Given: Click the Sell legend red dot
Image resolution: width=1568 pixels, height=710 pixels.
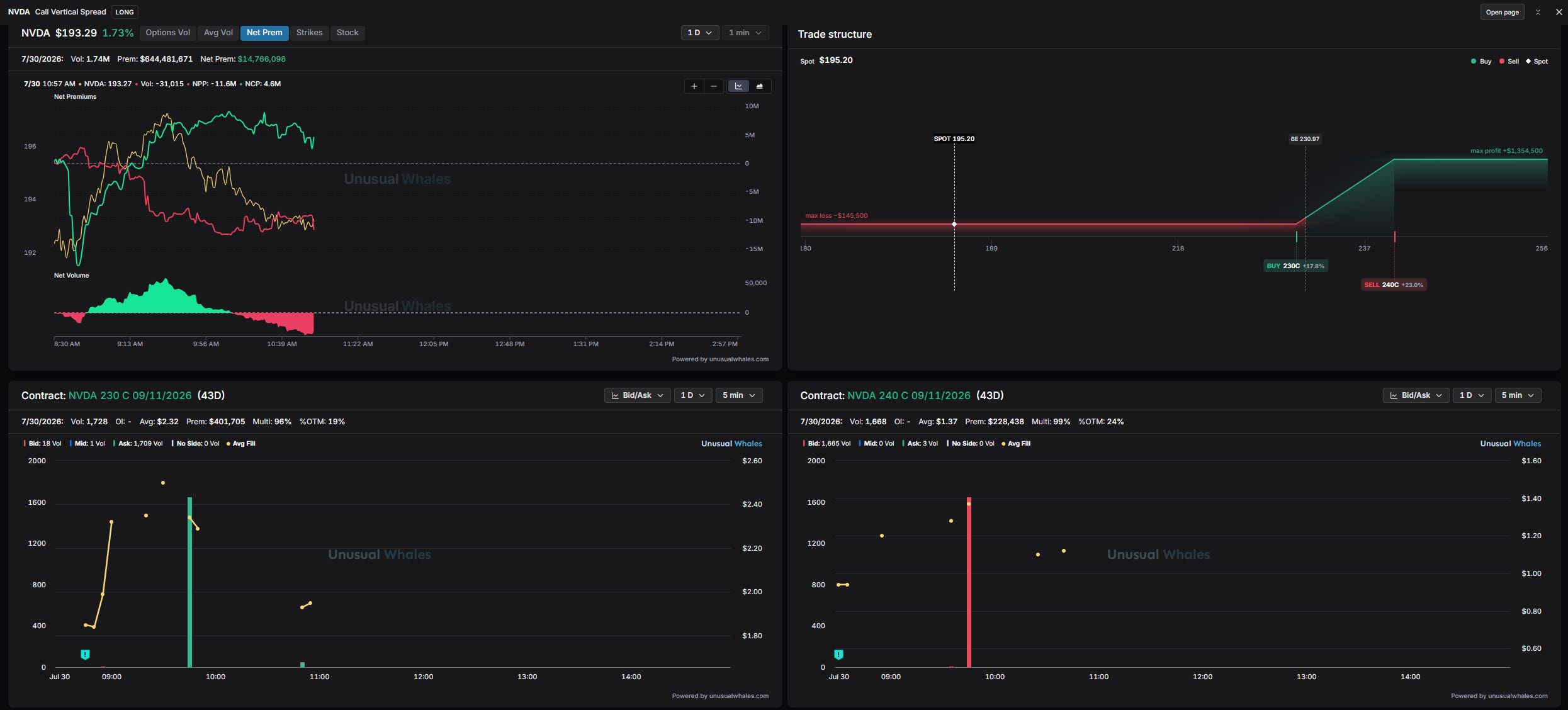Looking at the screenshot, I should [1502, 61].
